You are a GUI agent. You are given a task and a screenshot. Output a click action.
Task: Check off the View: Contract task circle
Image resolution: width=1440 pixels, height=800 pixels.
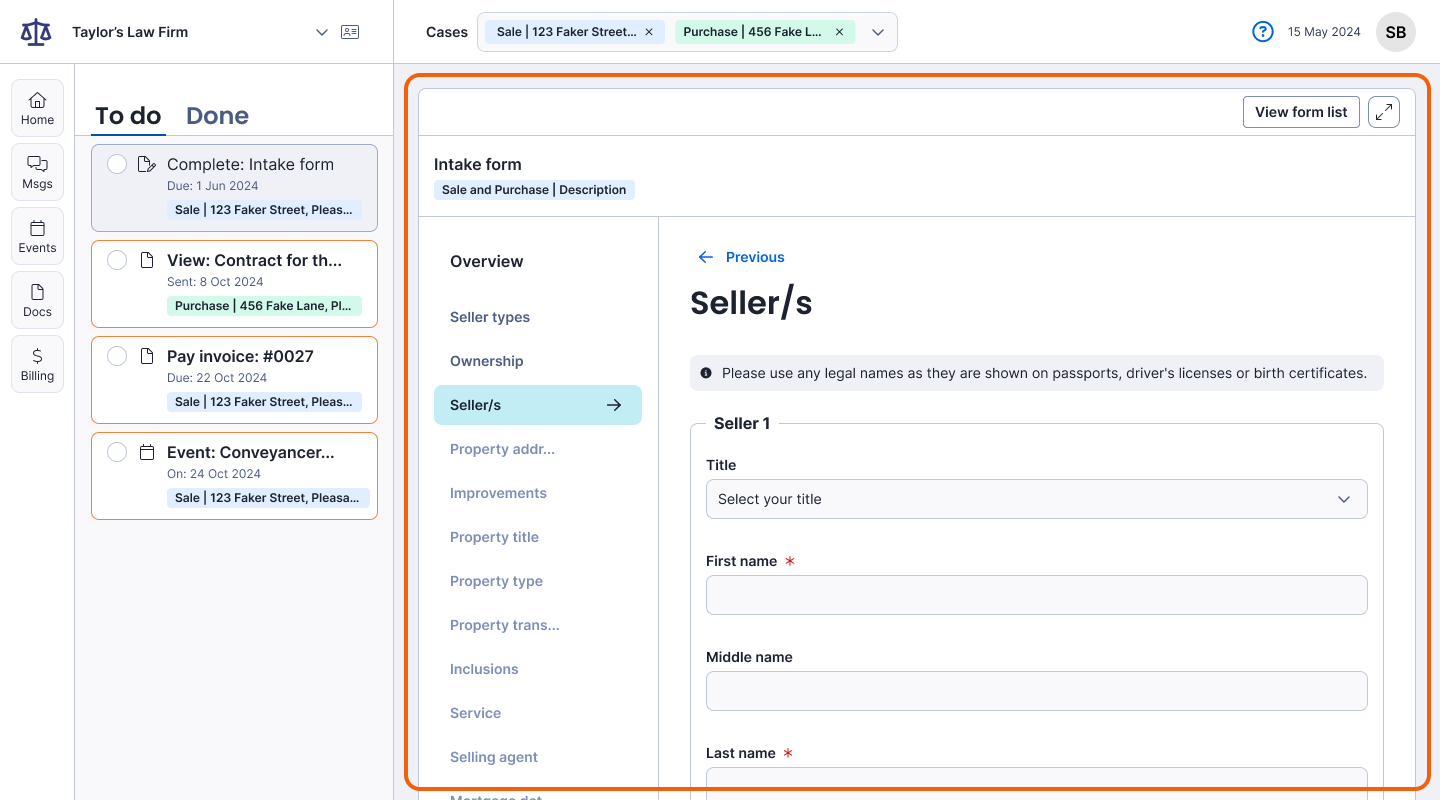(x=117, y=260)
